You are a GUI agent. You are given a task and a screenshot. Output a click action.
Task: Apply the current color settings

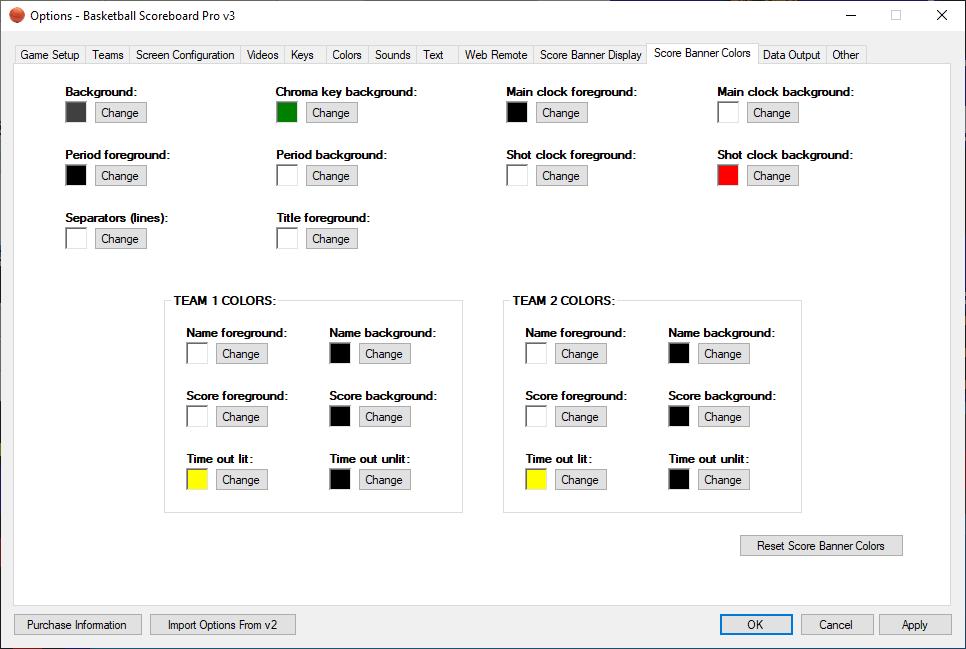[x=915, y=625]
